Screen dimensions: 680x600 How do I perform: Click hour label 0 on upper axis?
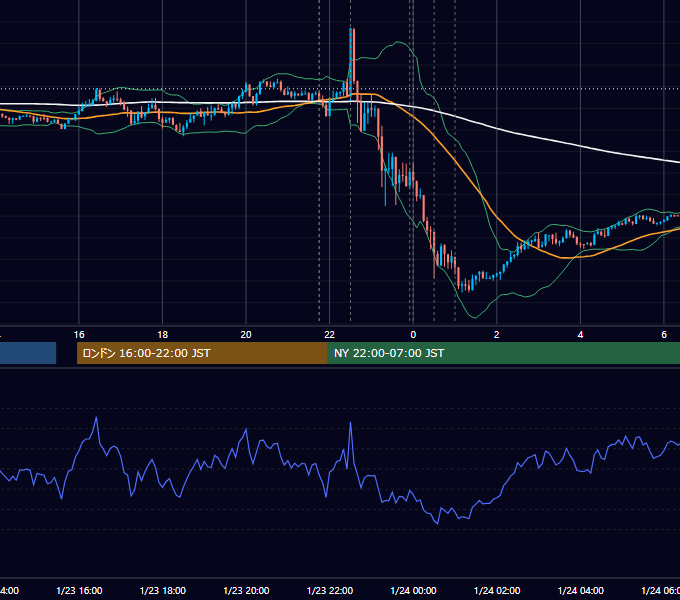pos(413,335)
